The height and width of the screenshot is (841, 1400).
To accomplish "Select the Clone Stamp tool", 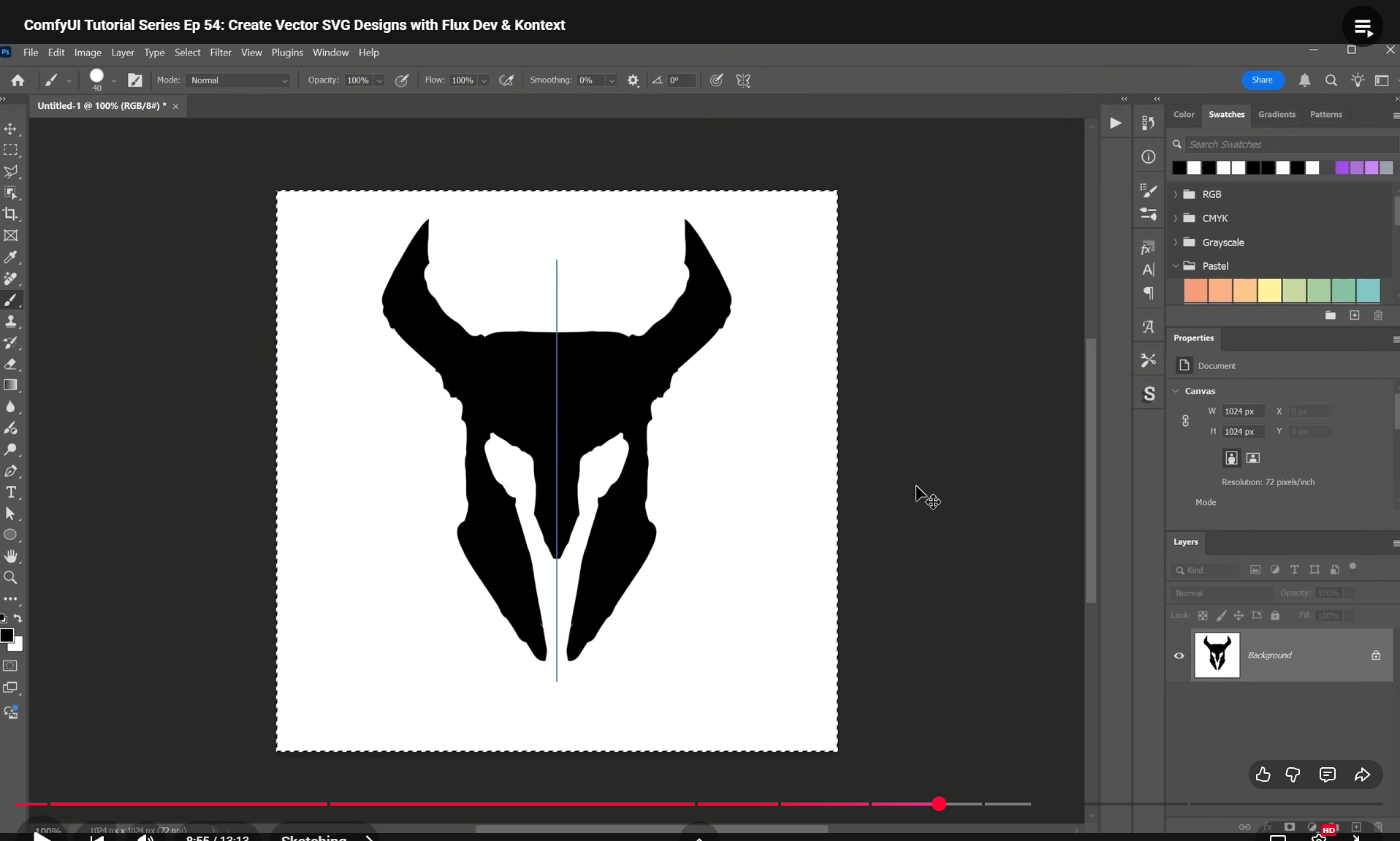I will (11, 321).
